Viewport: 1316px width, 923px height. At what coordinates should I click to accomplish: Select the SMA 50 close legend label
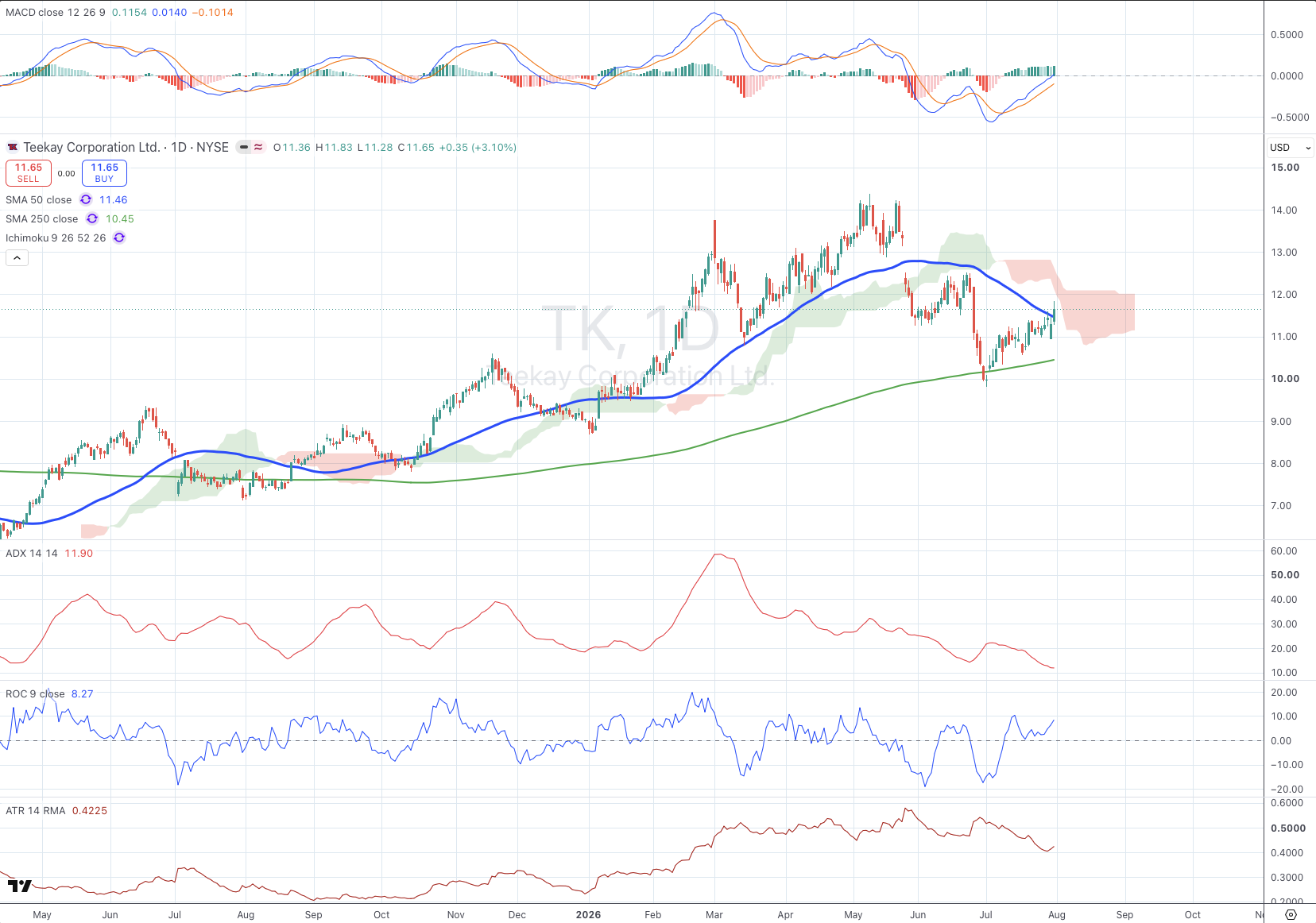38,199
